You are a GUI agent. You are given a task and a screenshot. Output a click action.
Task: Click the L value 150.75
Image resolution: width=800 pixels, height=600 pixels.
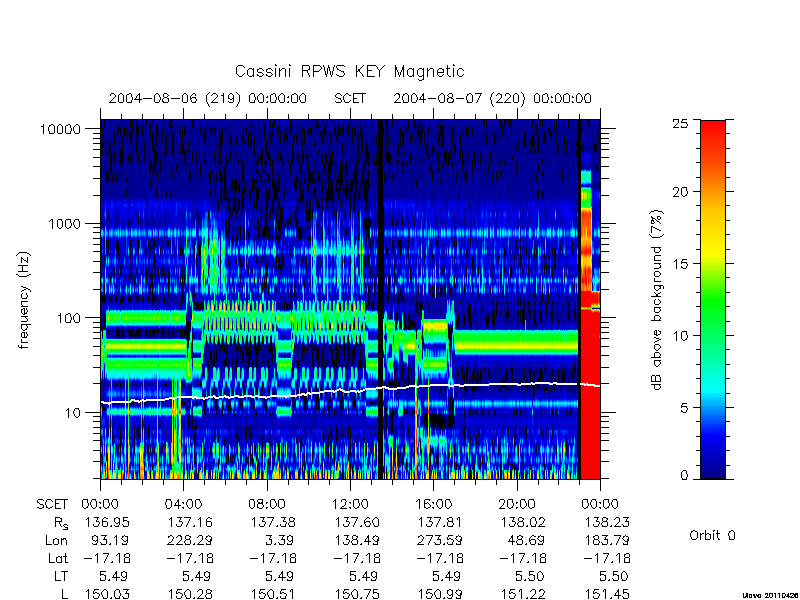tap(356, 594)
